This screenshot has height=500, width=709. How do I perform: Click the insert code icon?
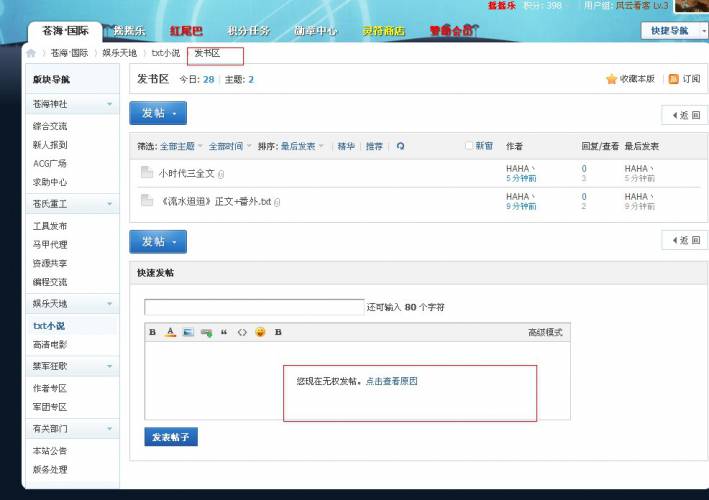[x=242, y=332]
